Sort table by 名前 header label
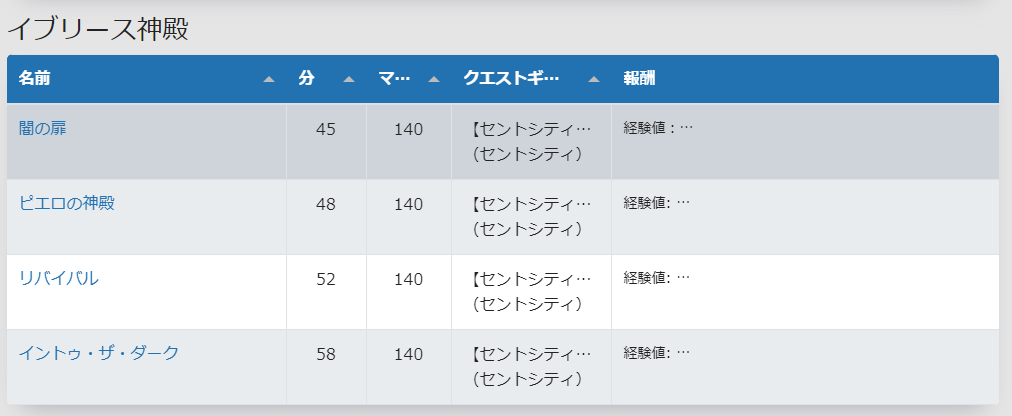 click(35, 79)
